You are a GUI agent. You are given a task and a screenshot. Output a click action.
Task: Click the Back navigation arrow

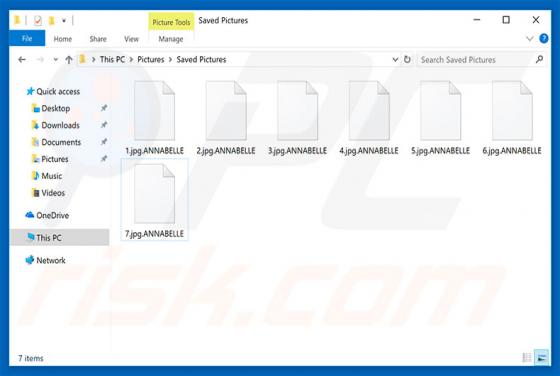click(22, 60)
